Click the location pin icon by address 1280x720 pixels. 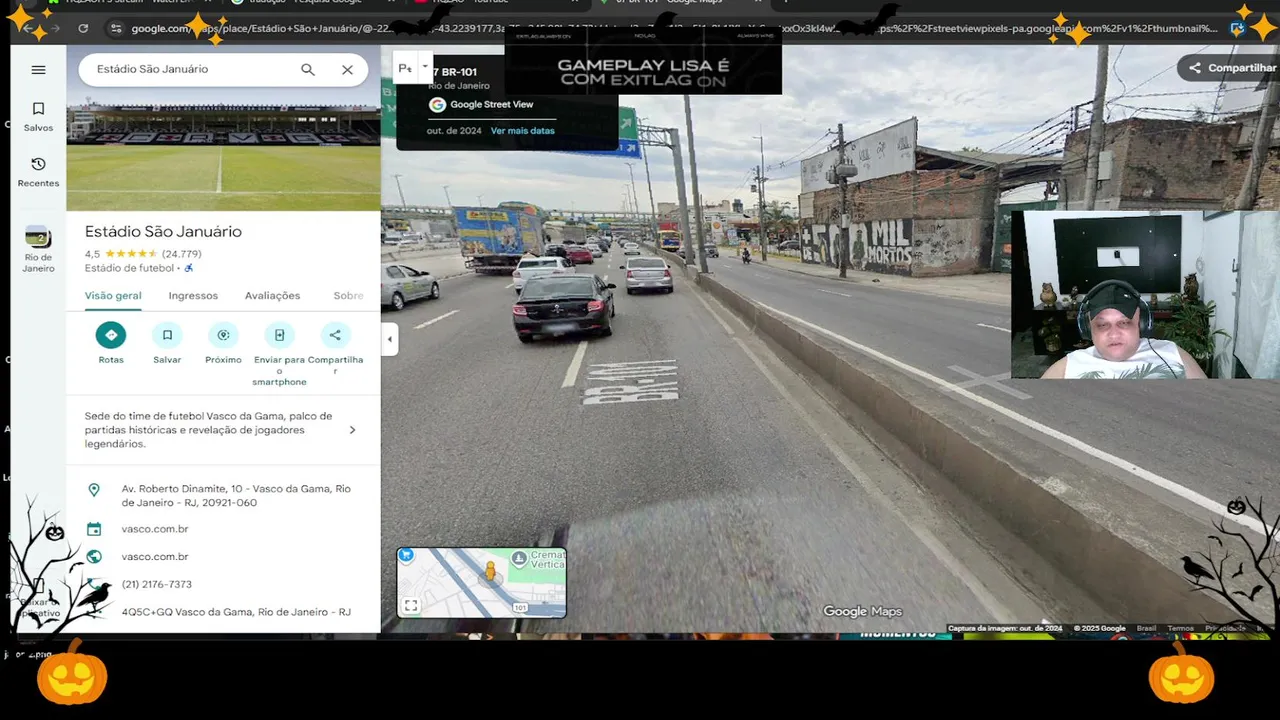pyautogui.click(x=94, y=490)
